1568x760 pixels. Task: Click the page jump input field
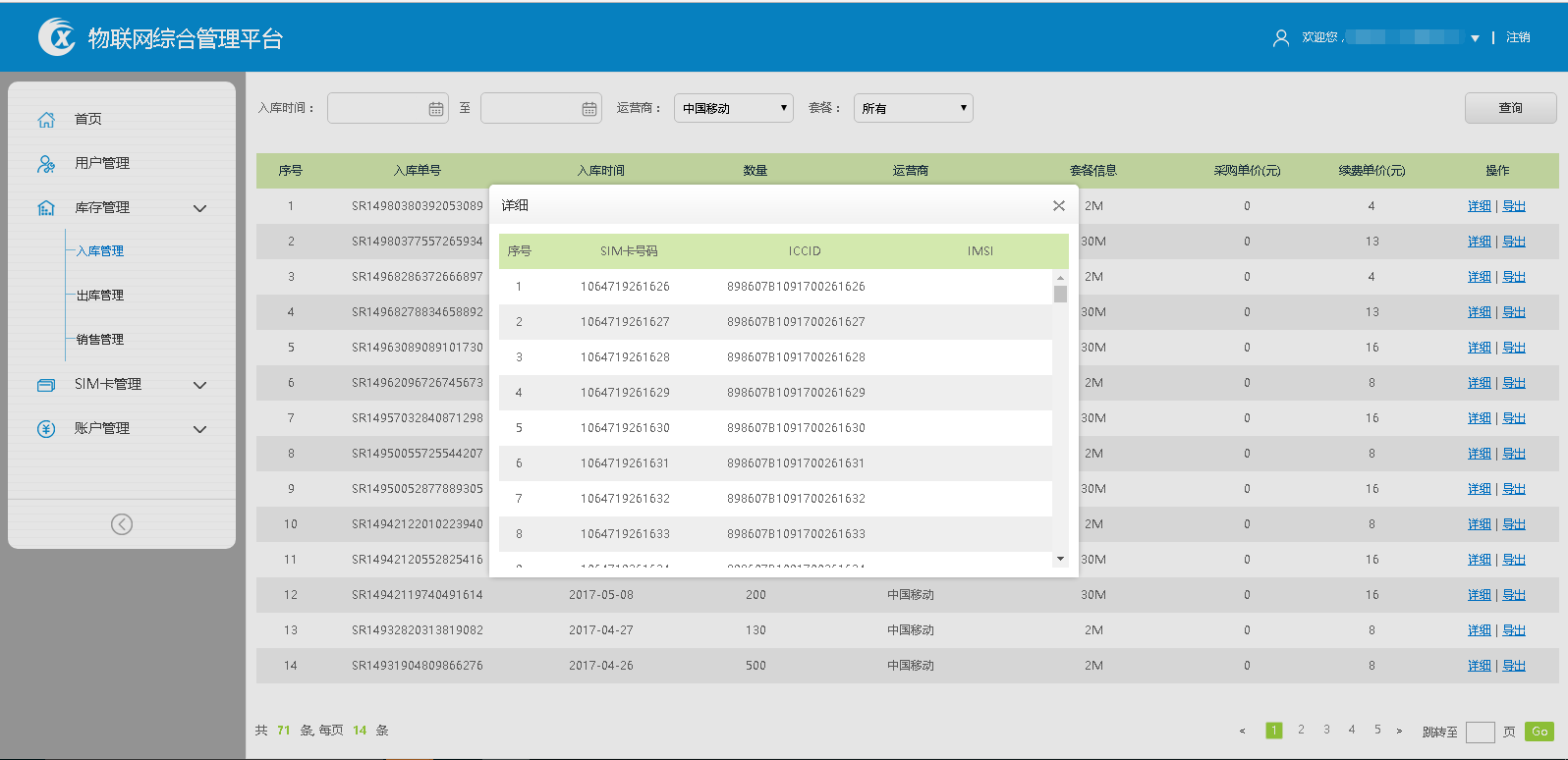click(x=1480, y=732)
